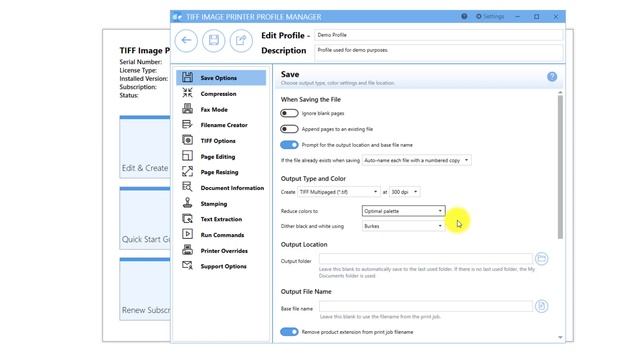Toggle Append pages to an existing file
Image resolution: width=640 pixels, height=360 pixels.
[289, 129]
